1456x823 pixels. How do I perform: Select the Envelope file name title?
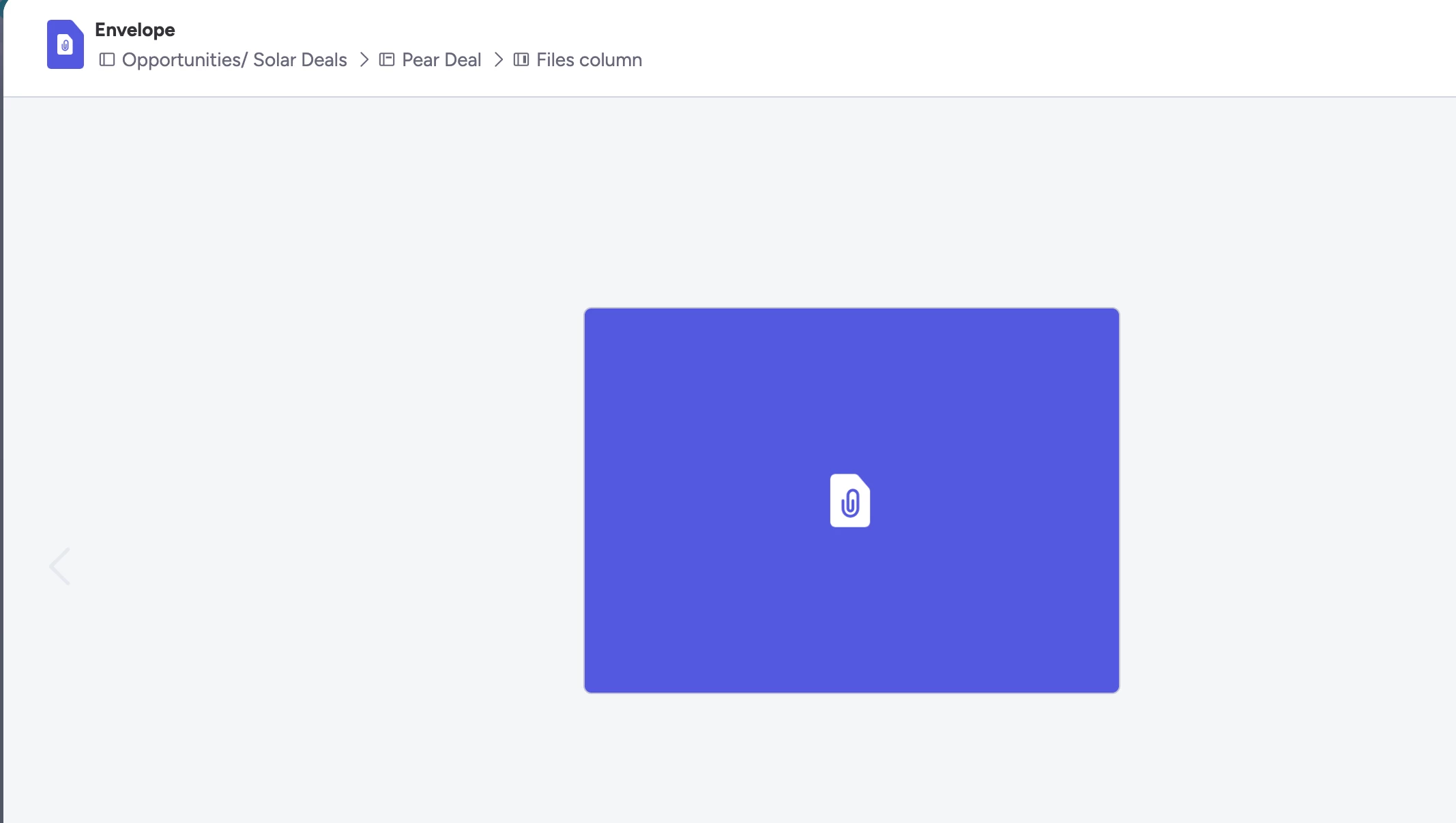click(135, 30)
